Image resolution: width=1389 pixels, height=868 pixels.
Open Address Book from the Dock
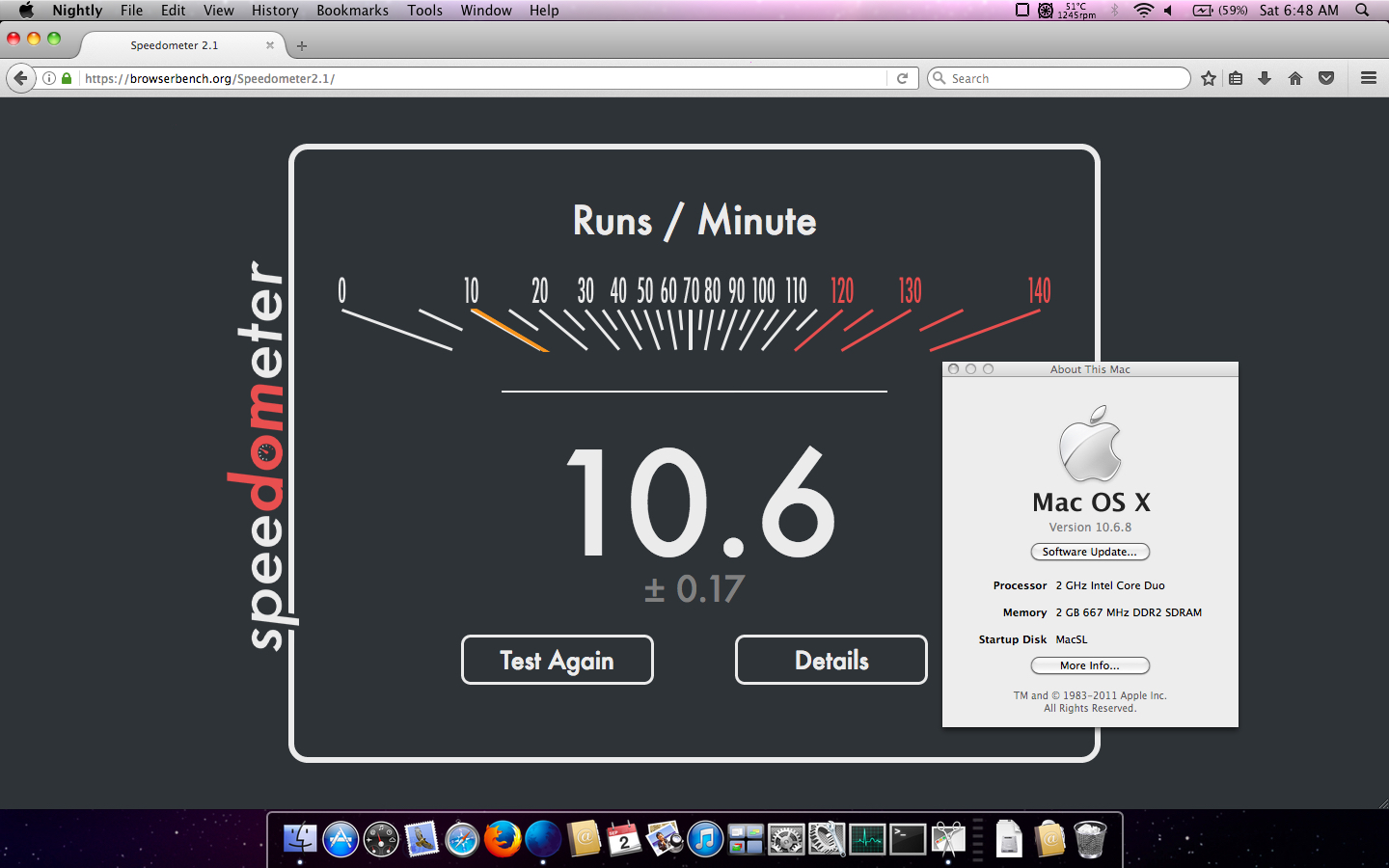pyautogui.click(x=584, y=838)
